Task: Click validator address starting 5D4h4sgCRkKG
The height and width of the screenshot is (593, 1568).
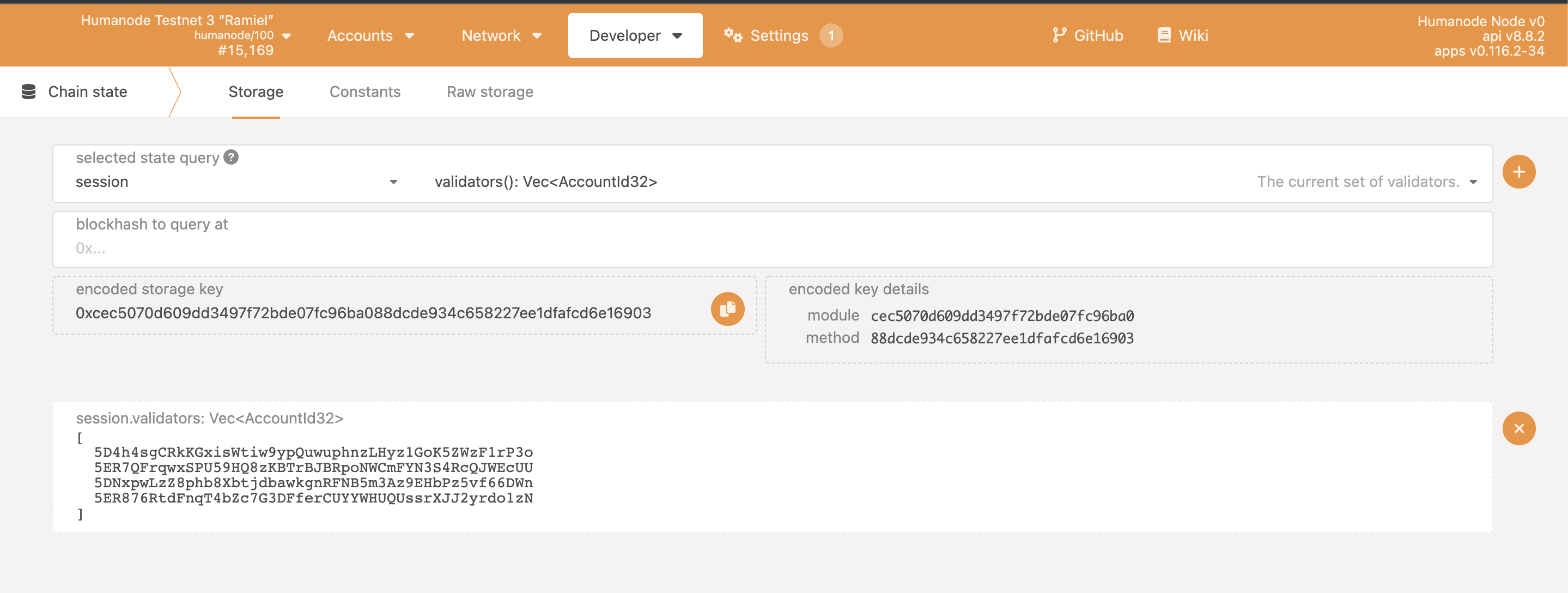Action: pyautogui.click(x=313, y=452)
